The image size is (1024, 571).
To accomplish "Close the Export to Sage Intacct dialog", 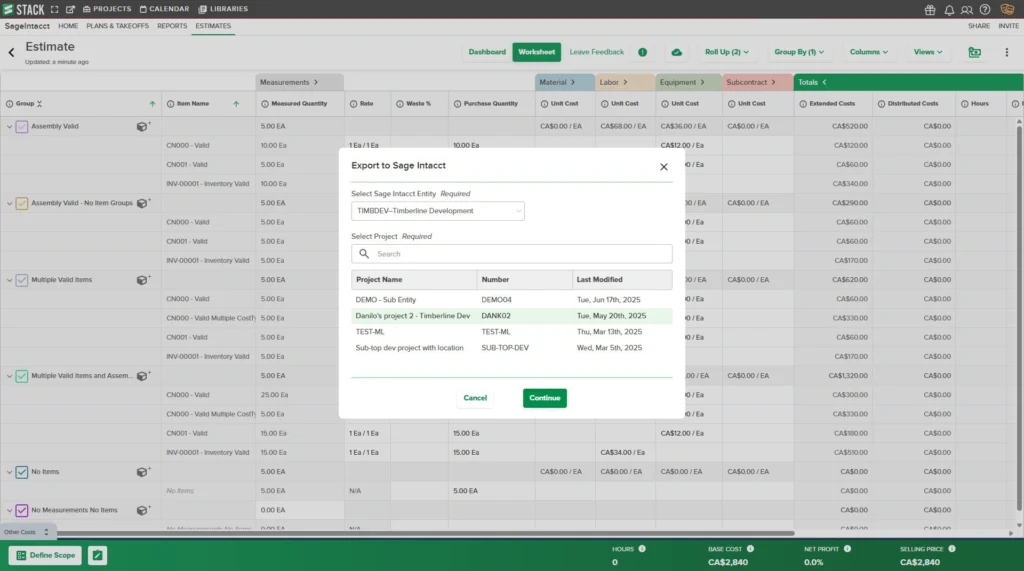I will click(x=664, y=167).
